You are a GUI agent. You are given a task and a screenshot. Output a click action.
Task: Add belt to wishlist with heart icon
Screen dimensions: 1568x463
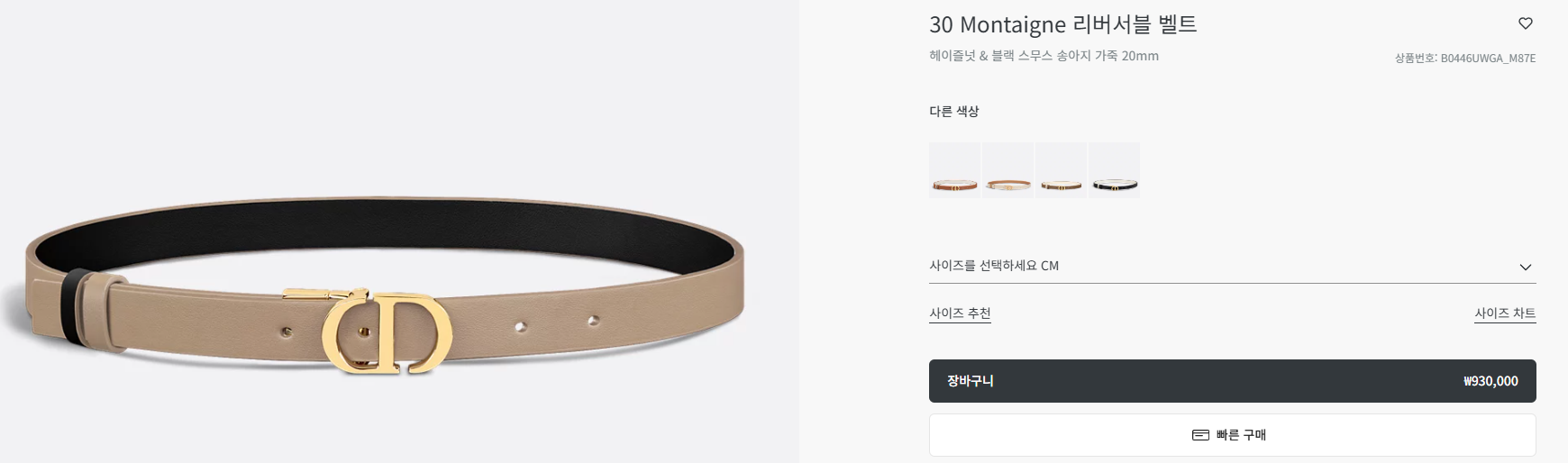coord(1525,23)
